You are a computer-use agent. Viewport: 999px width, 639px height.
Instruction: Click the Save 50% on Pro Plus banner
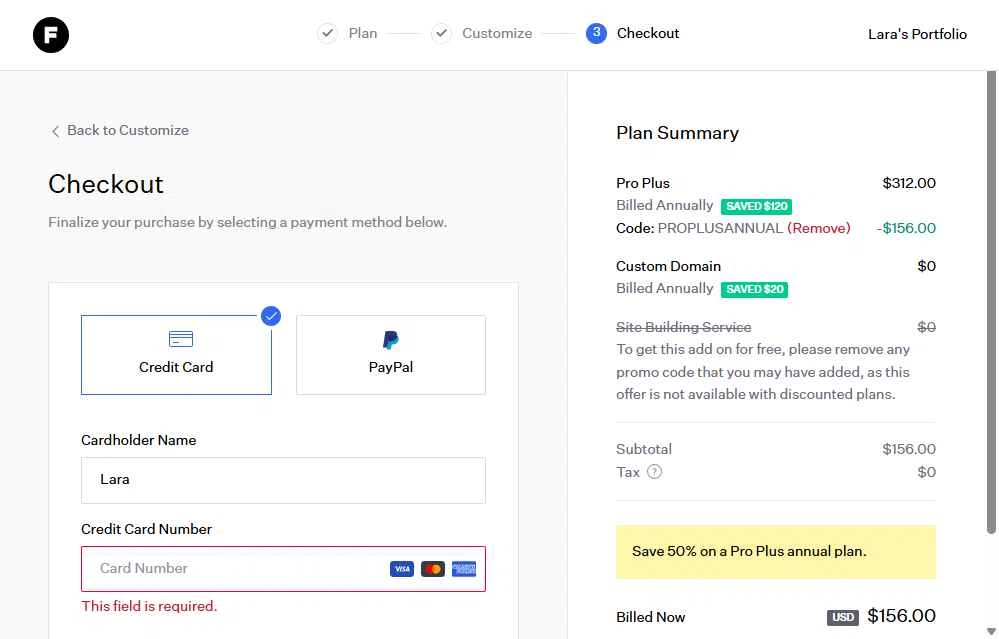click(x=775, y=552)
